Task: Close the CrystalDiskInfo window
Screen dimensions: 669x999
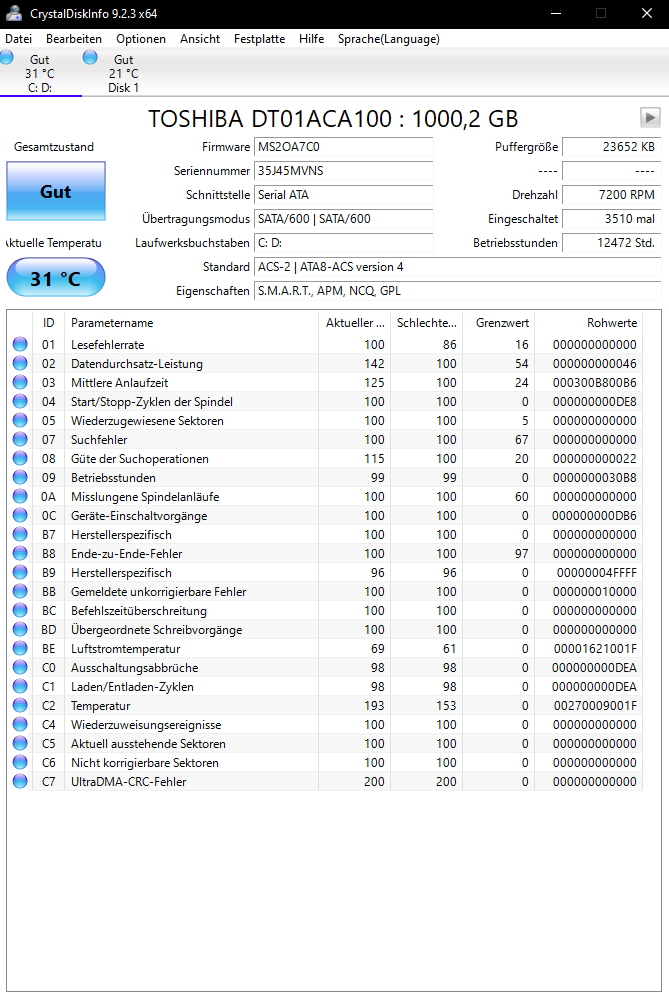Action: (x=647, y=13)
